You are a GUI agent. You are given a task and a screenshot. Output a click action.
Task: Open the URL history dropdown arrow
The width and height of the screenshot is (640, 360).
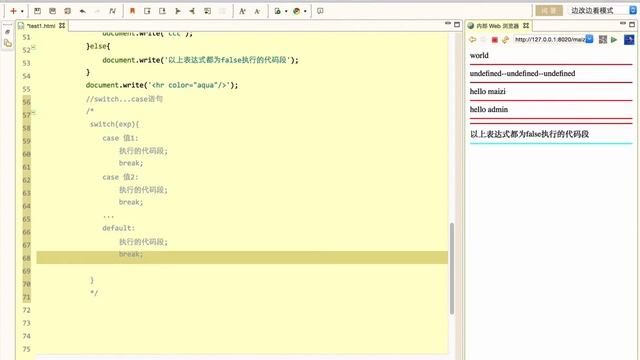(589, 39)
